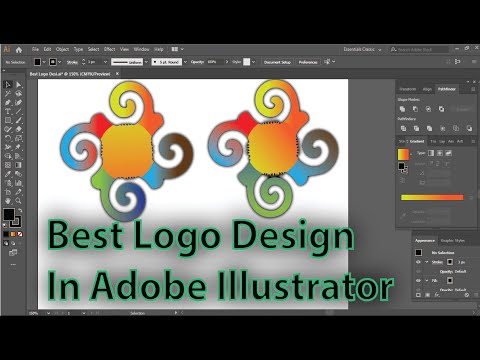
Task: Open the Window menu
Action: (x=141, y=49)
